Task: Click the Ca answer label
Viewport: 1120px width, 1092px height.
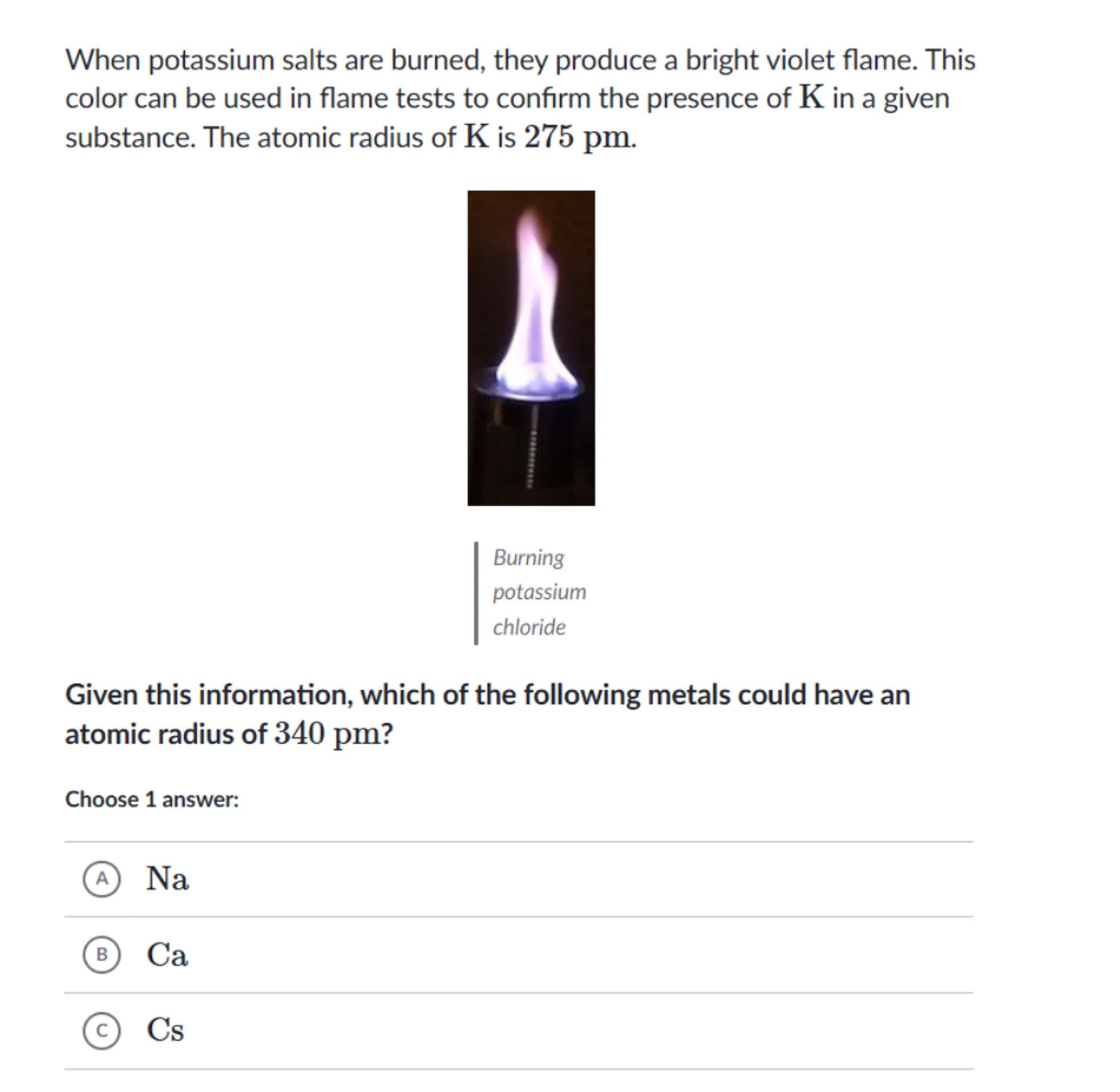Action: pyautogui.click(x=167, y=955)
